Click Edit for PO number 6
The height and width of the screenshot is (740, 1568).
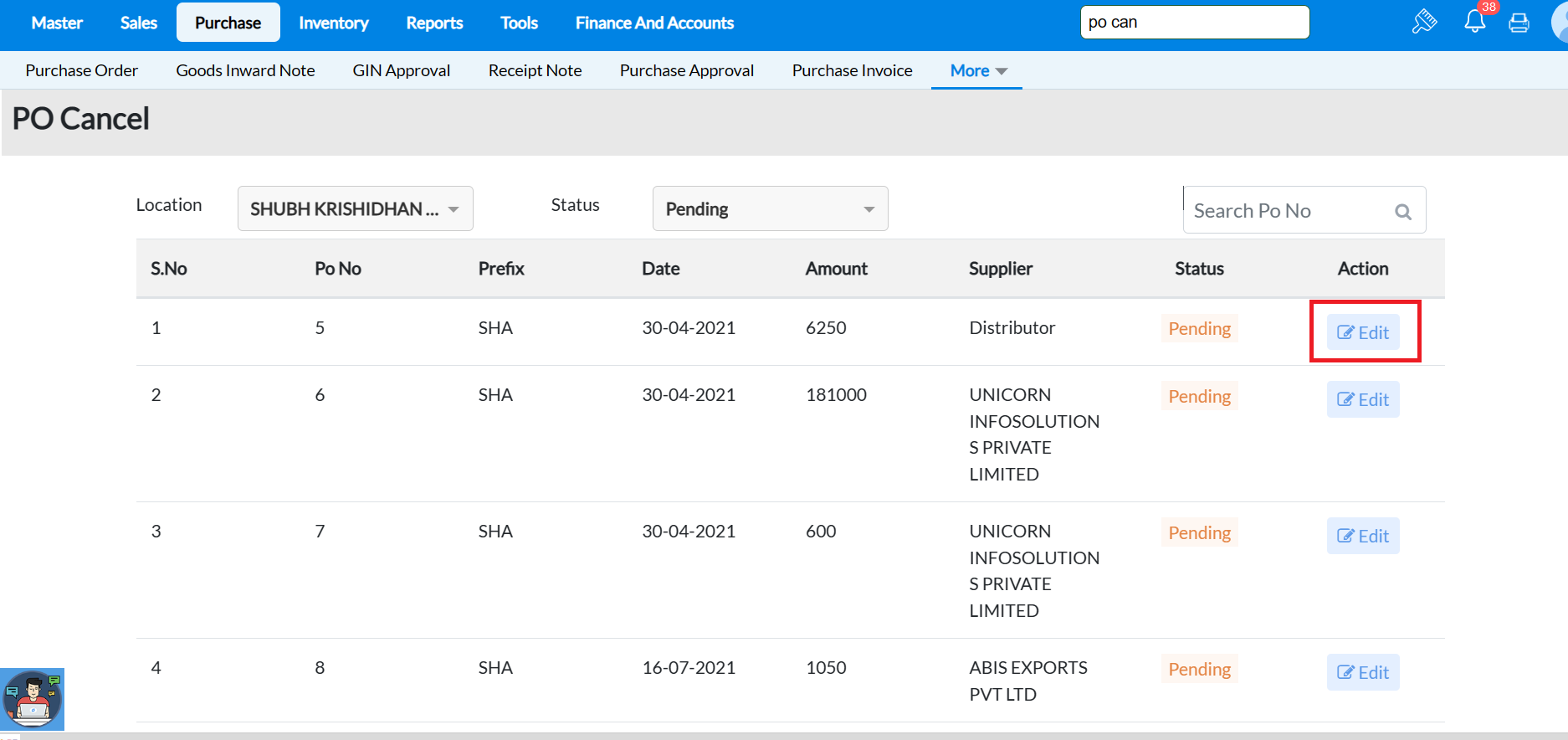click(x=1362, y=399)
